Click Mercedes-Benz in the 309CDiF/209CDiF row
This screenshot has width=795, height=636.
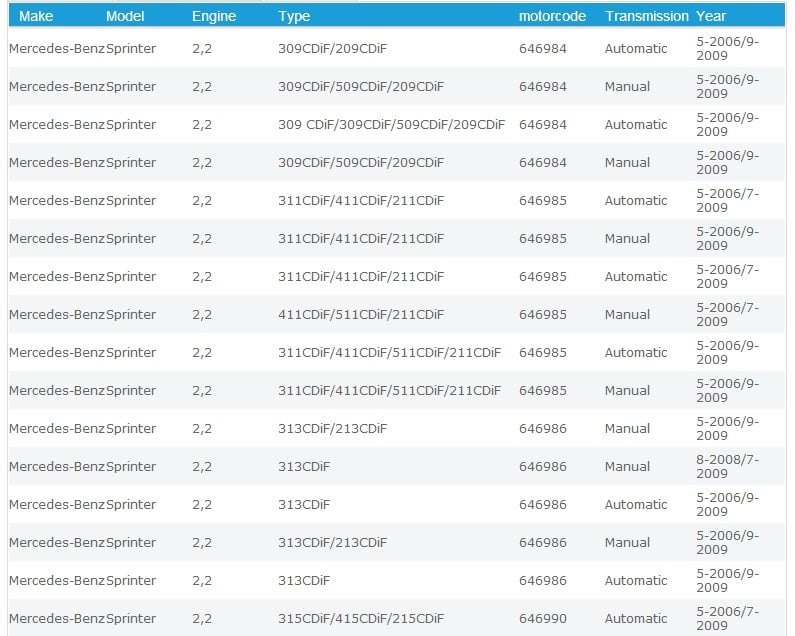[57, 49]
